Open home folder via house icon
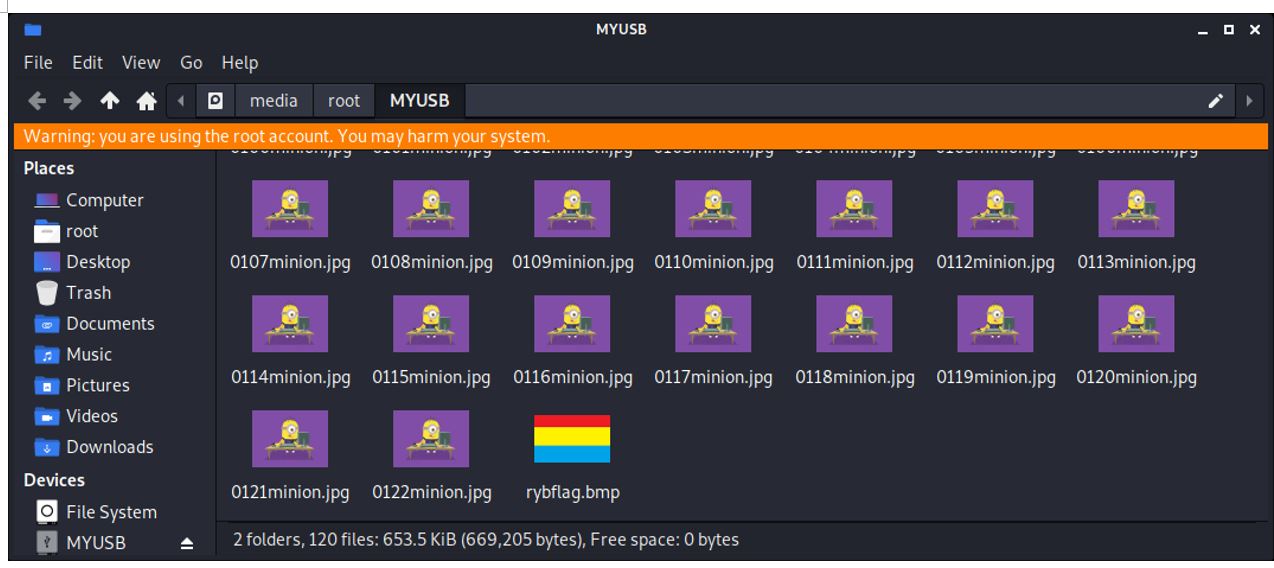The height and width of the screenshot is (568, 1274). [146, 101]
